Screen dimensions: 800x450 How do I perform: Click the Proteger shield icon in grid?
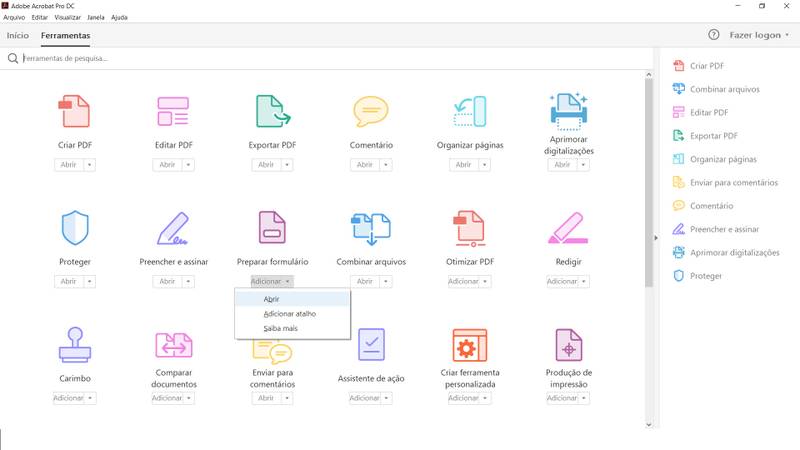pyautogui.click(x=75, y=228)
